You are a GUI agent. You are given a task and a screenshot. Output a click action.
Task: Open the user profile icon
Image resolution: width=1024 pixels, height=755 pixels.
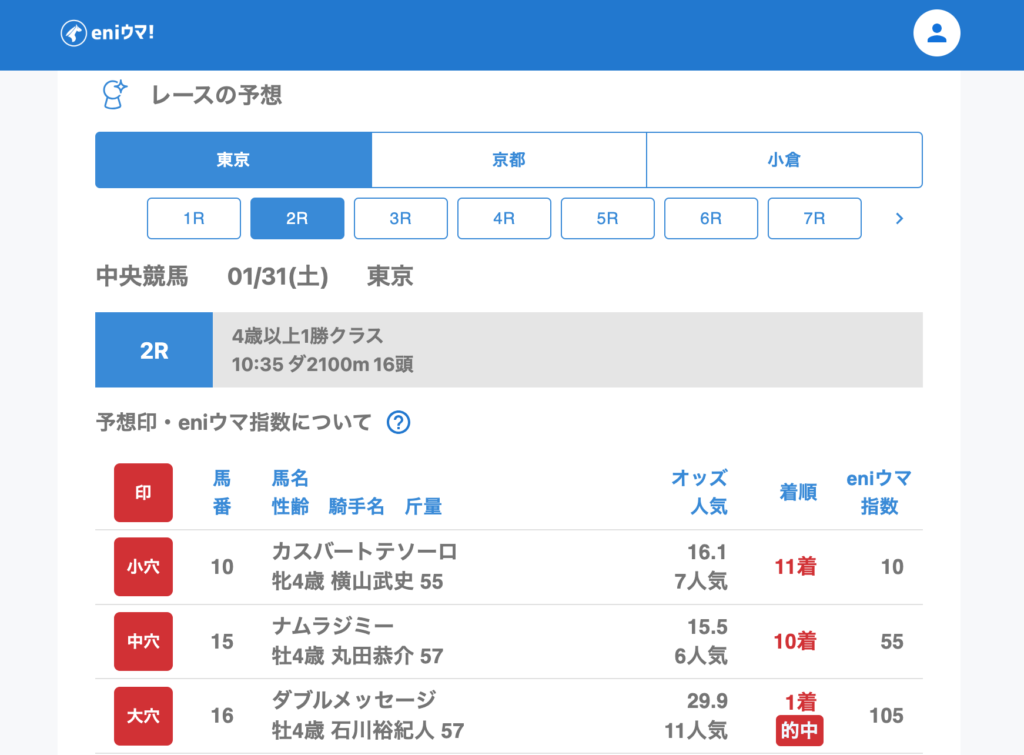coord(936,33)
